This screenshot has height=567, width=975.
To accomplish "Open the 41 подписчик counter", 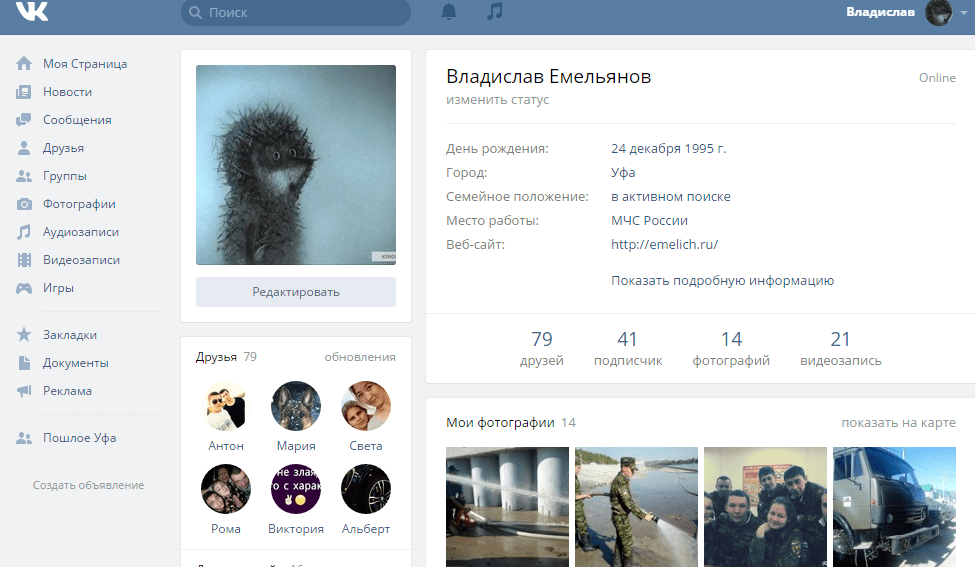I will 628,348.
